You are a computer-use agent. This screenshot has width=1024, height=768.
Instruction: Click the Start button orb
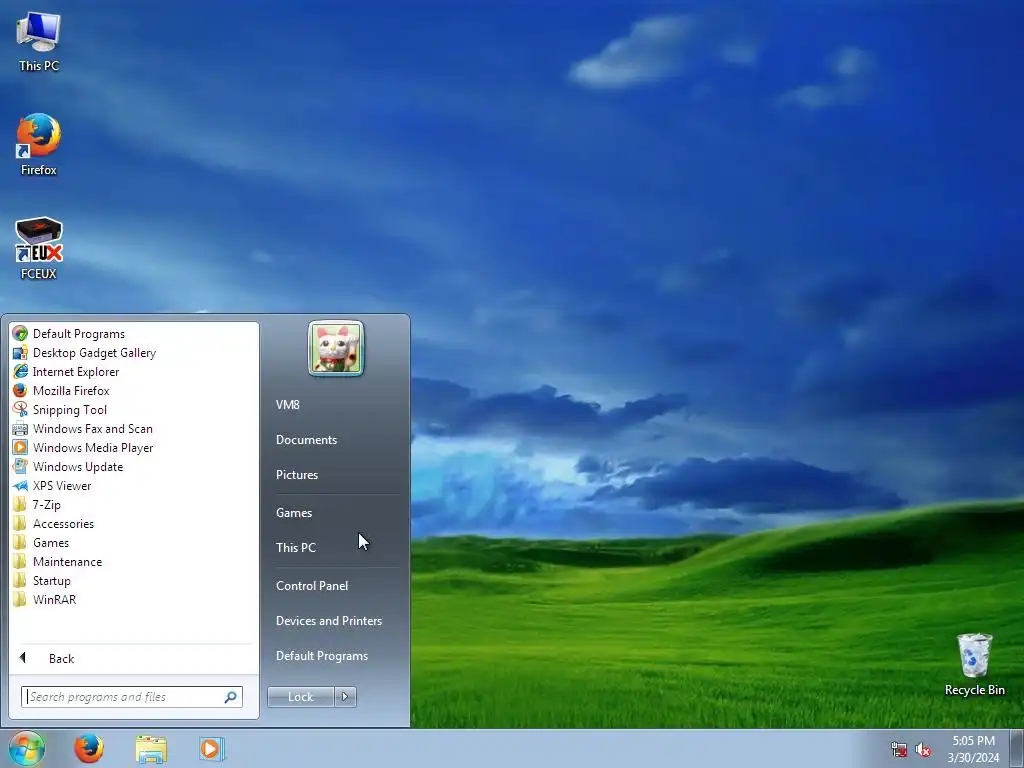coord(27,748)
